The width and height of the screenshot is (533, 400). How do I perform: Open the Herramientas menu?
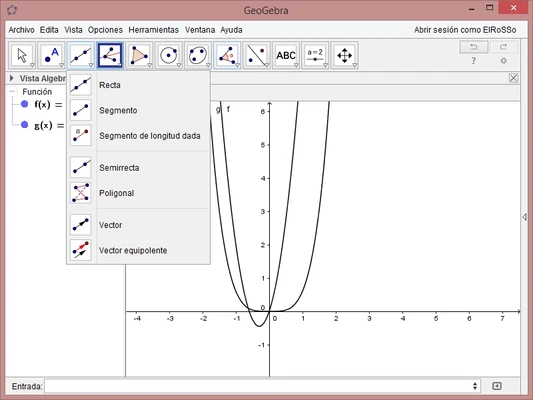154,30
